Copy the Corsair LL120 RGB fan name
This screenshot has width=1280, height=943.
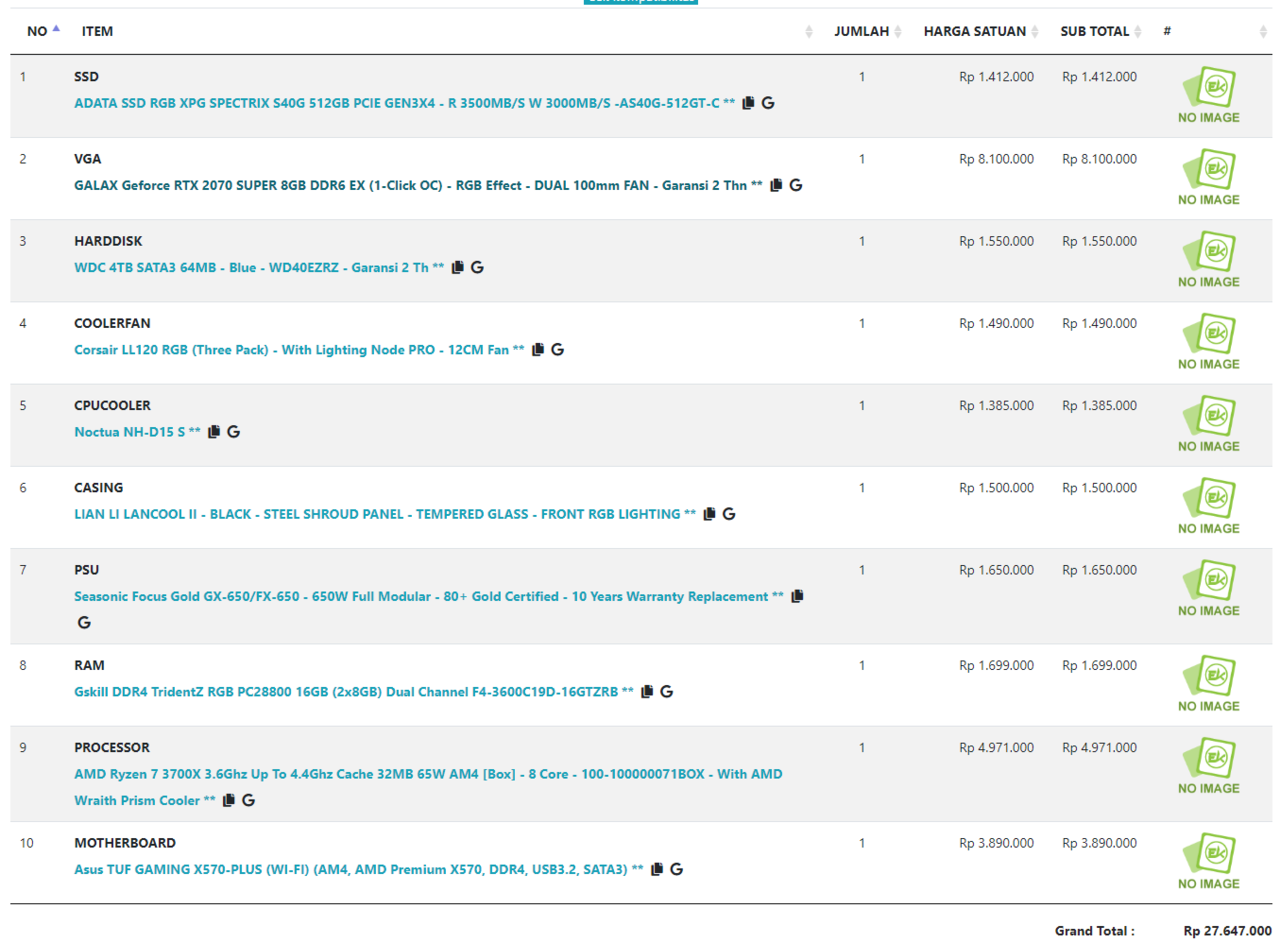(x=538, y=350)
